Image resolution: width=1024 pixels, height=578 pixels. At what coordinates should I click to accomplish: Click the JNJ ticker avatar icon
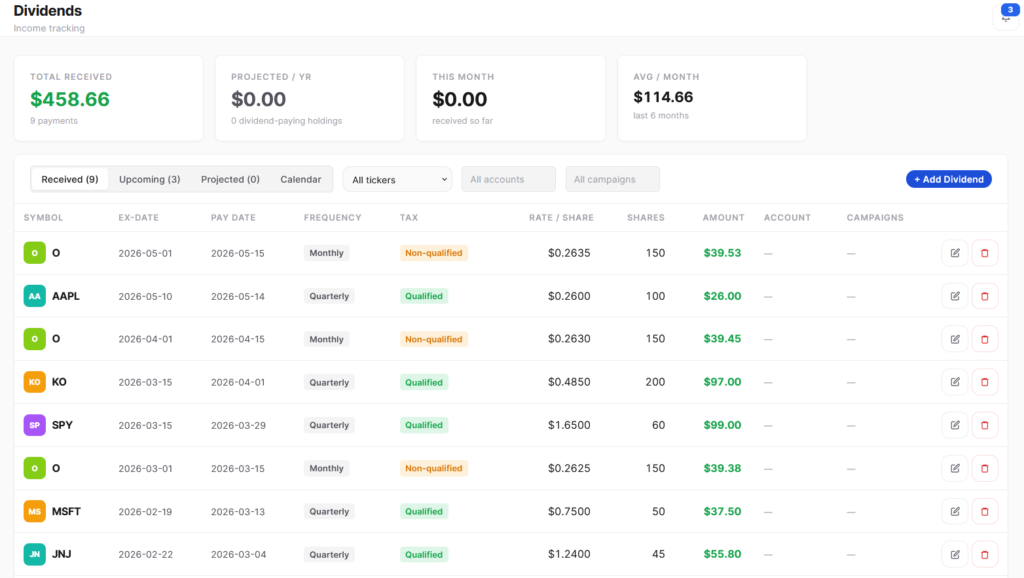click(x=35, y=554)
